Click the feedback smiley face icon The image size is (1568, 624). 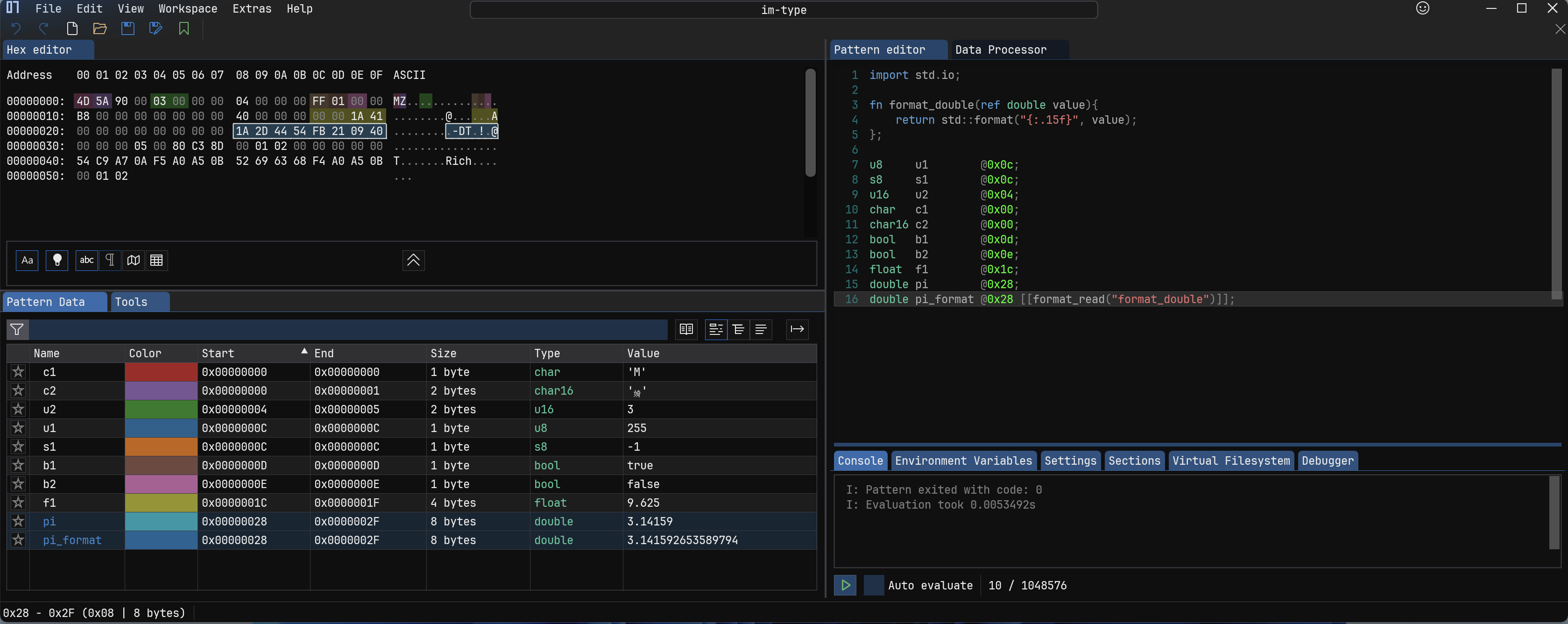[1422, 8]
